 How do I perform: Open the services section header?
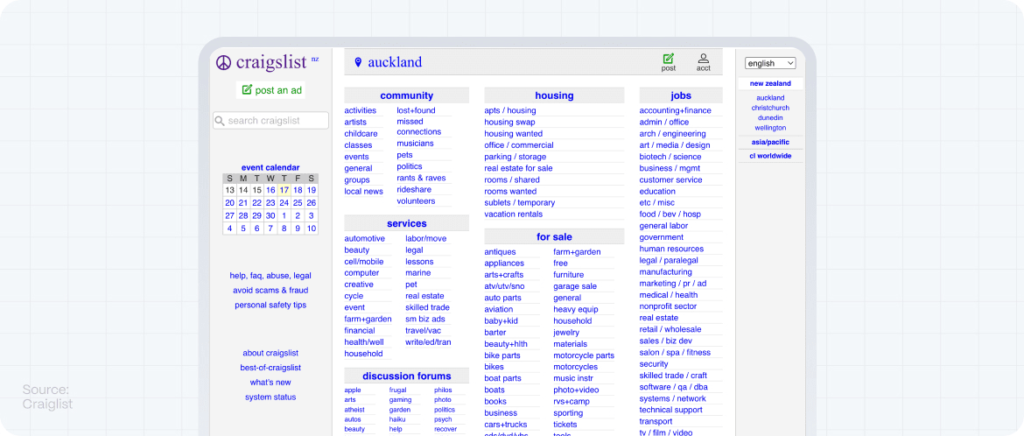[x=406, y=223]
